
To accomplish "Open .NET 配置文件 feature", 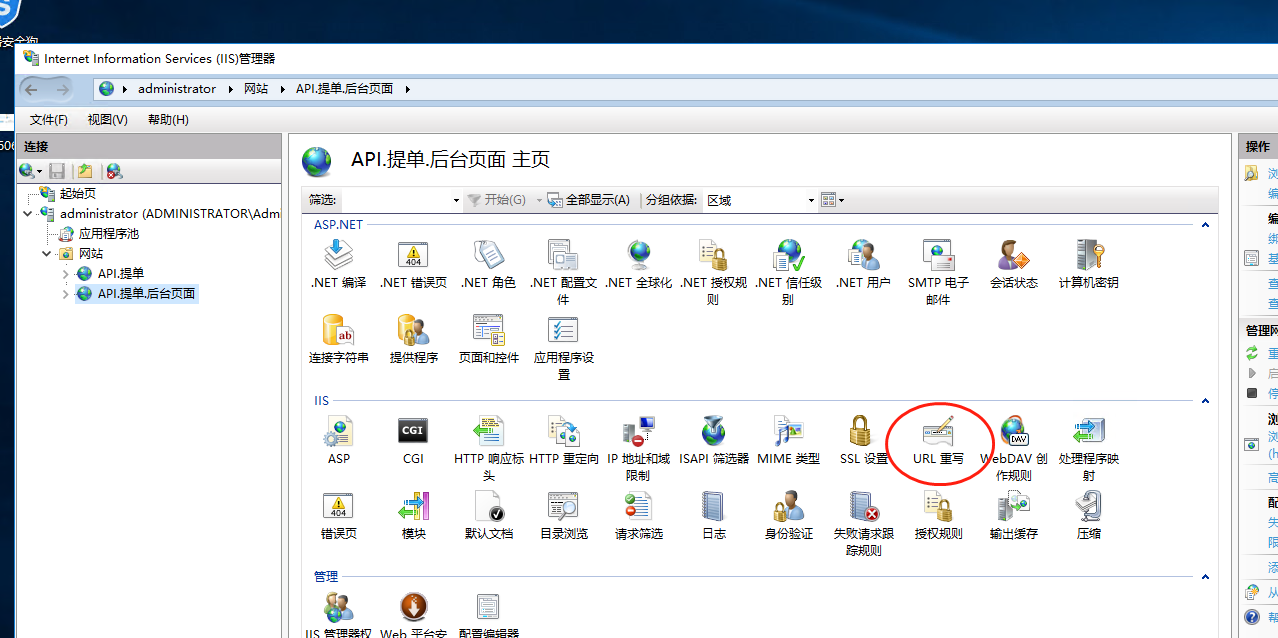I will coord(563,272).
